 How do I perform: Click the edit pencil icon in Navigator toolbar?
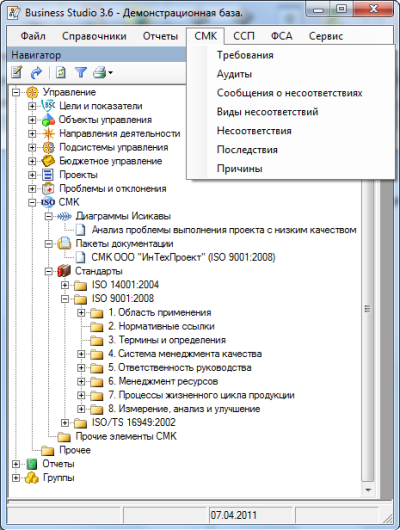click(x=17, y=72)
